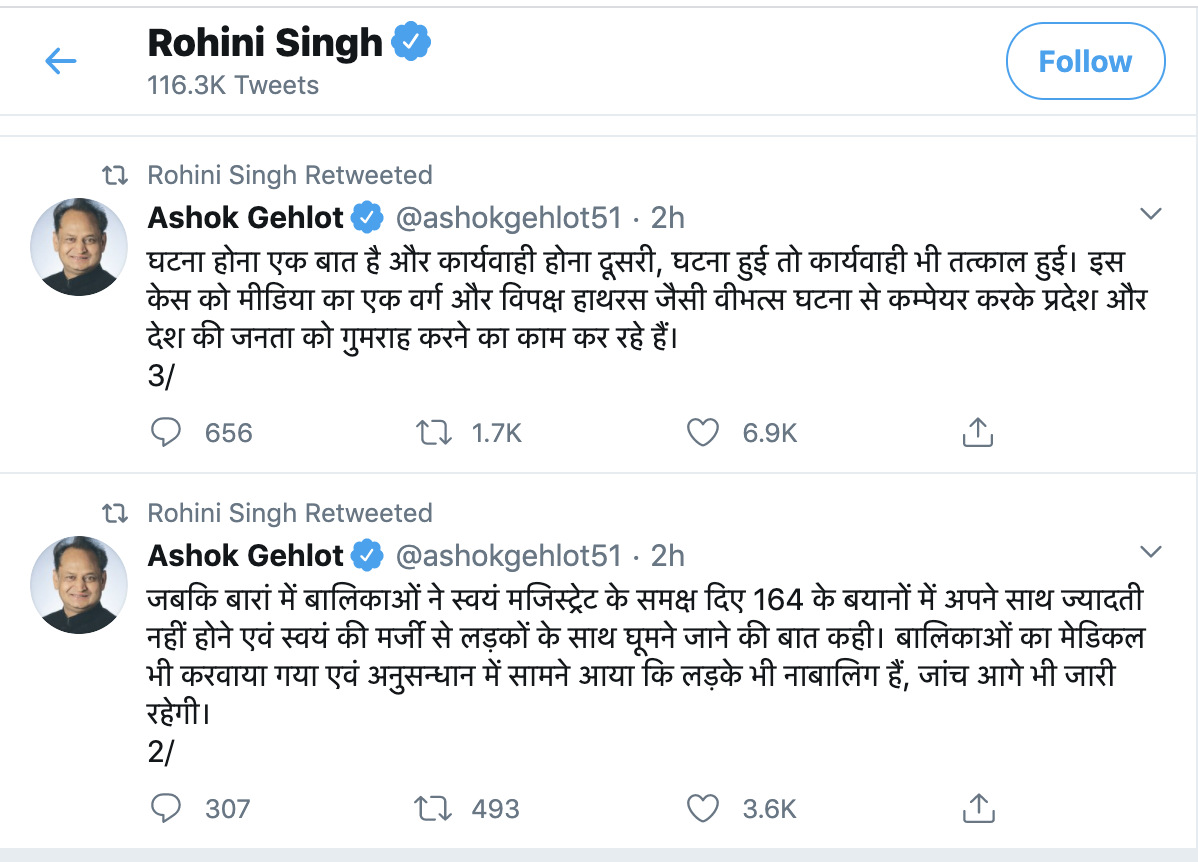
Task: Share the tweet numbered 2/
Action: coord(976,807)
